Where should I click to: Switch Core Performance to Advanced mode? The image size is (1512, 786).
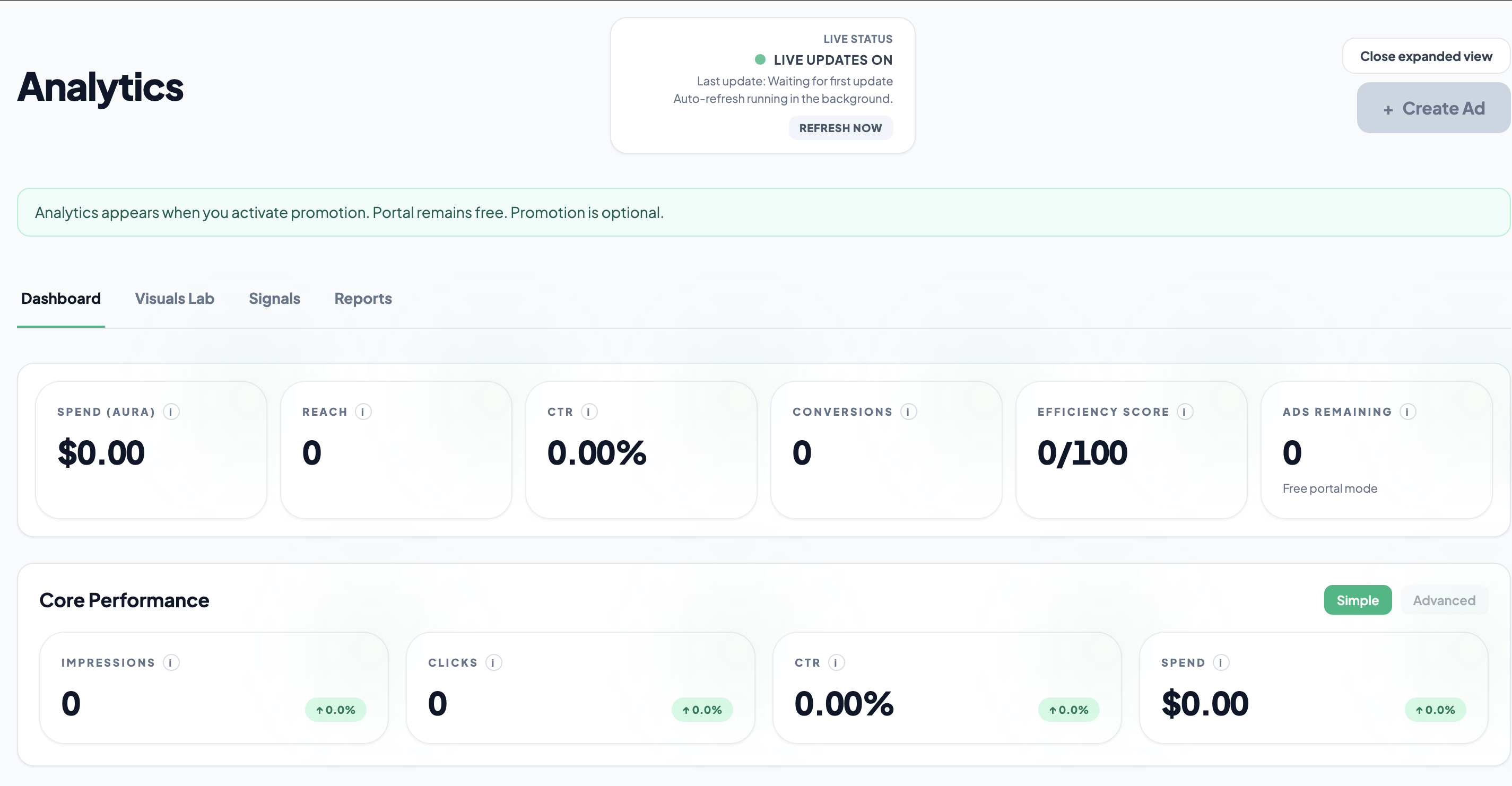pos(1444,600)
